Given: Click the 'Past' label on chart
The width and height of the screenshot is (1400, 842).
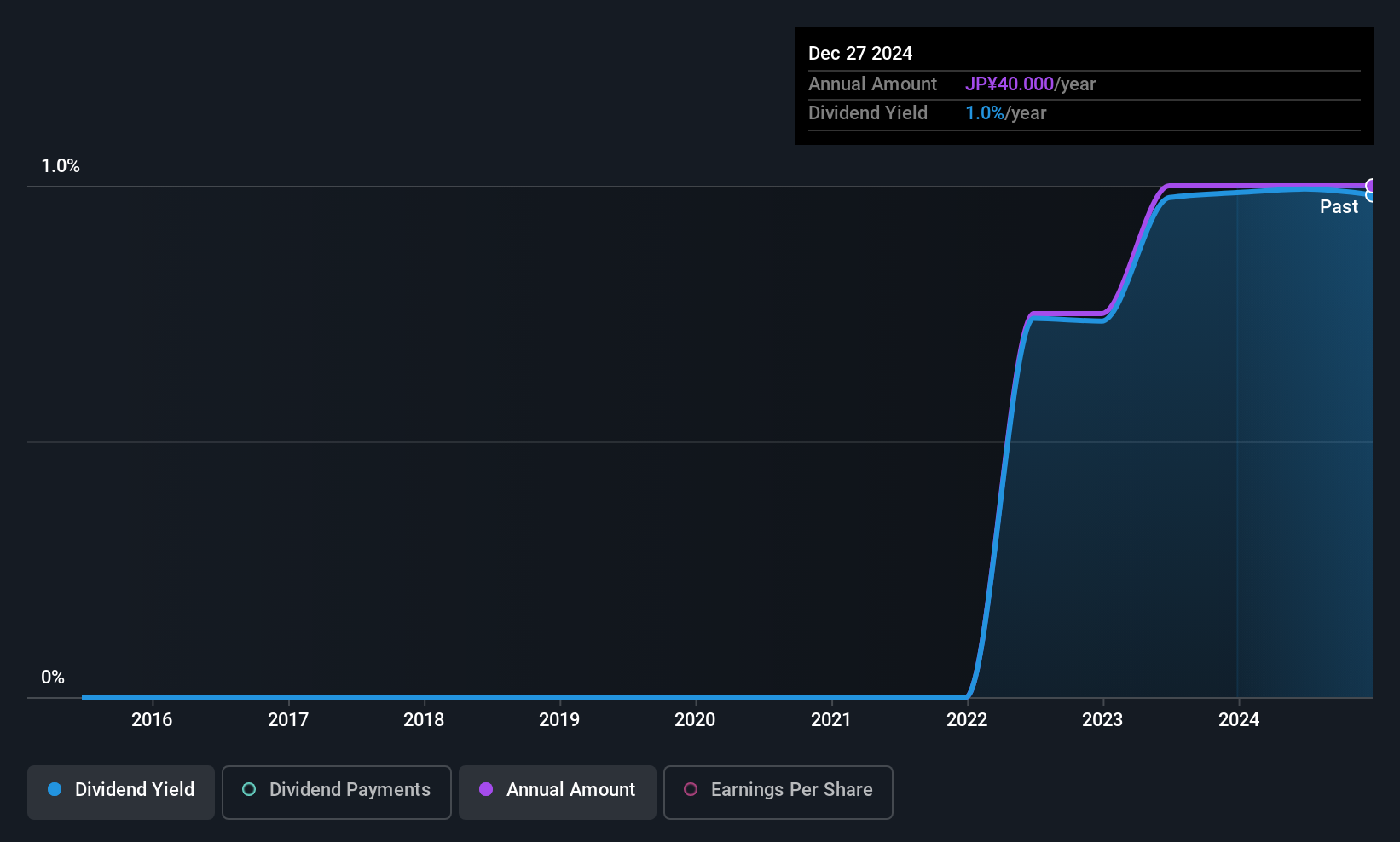Looking at the screenshot, I should point(1339,207).
